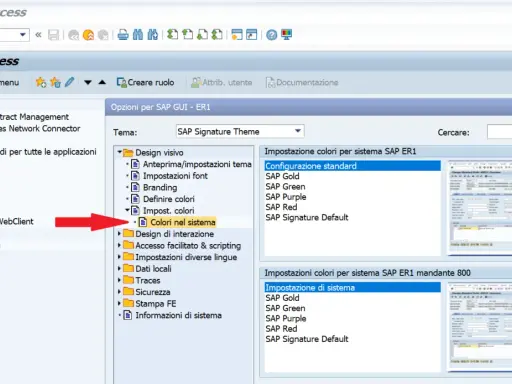Screen dimensions: 512x384
Task: Click the Generate Shortcut icon
Action: coord(252,35)
